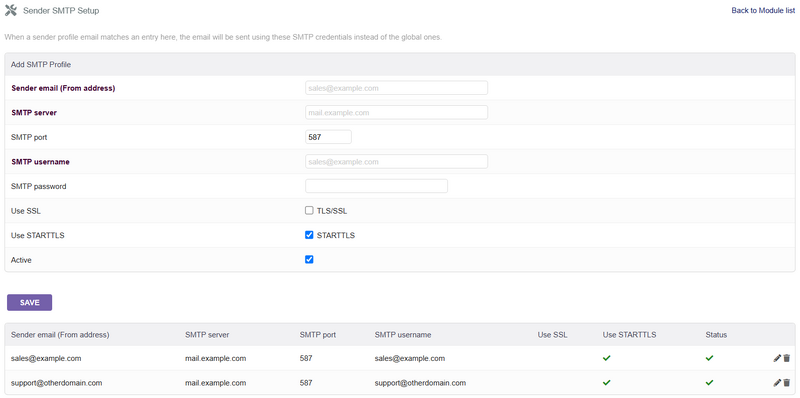
Task: Click the Sender email (From address) form label
Action: pos(63,88)
